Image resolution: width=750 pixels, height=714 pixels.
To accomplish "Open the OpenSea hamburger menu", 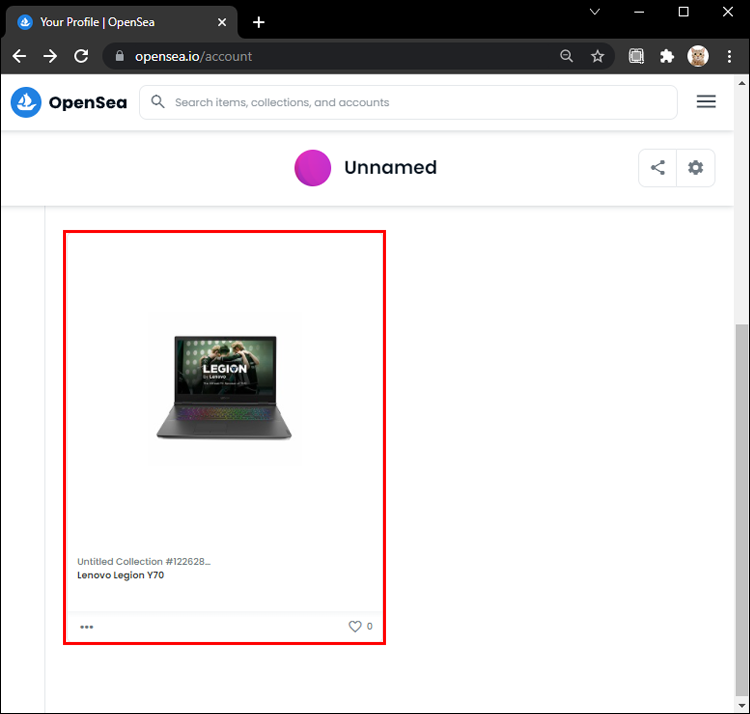I will pos(706,101).
